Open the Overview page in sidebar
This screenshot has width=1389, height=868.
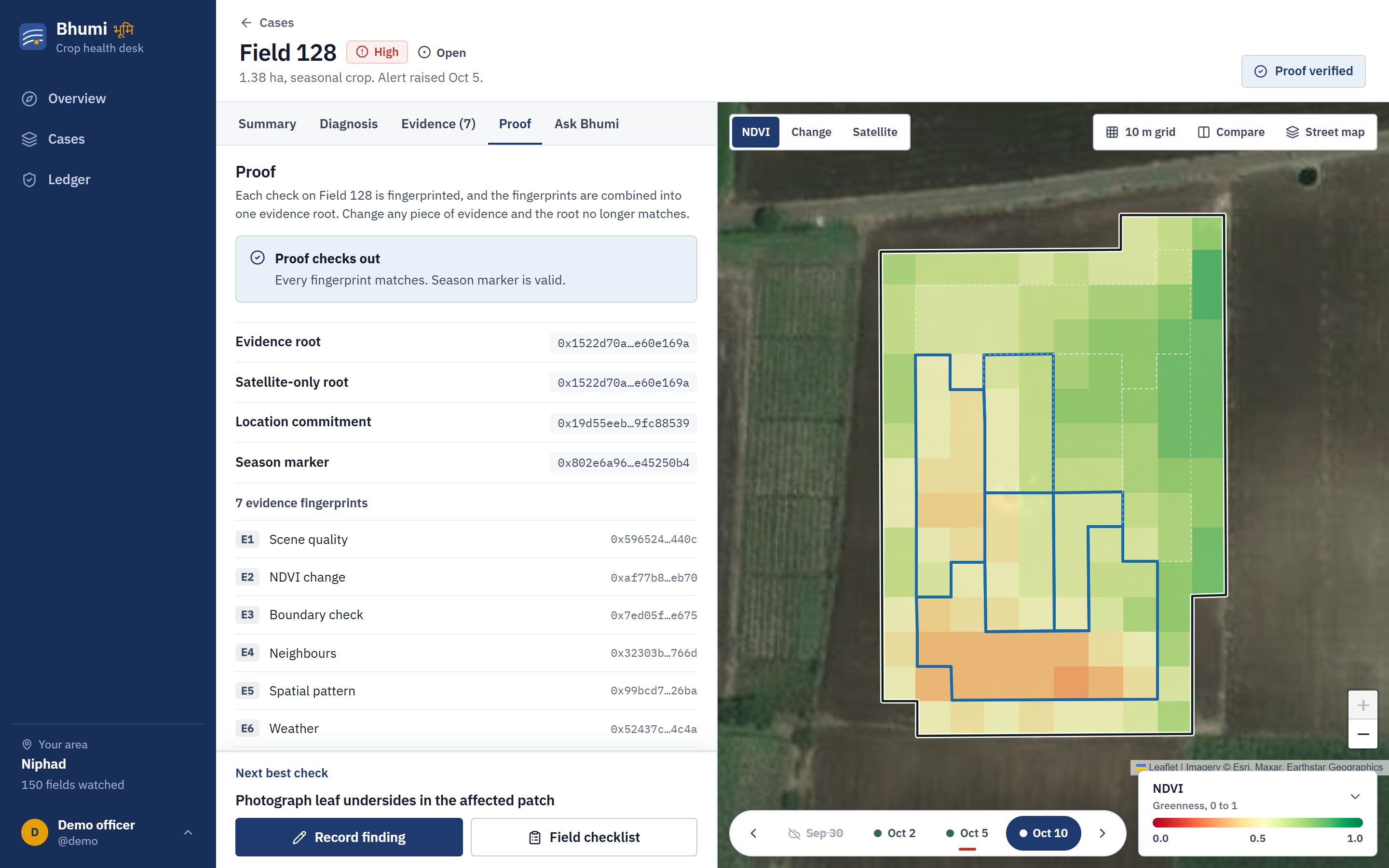pyautogui.click(x=108, y=99)
